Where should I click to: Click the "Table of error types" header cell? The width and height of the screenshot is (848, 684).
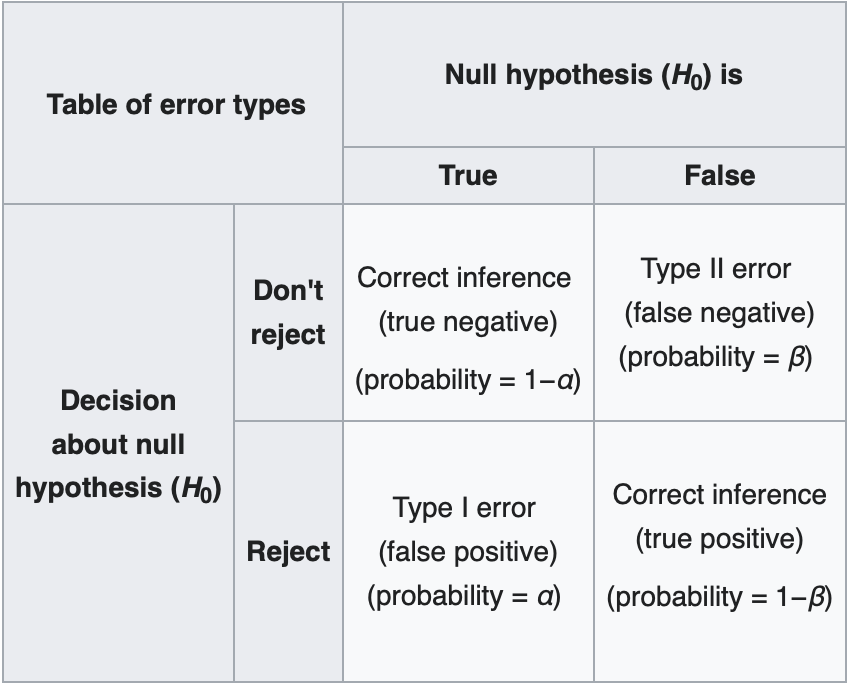(x=176, y=104)
